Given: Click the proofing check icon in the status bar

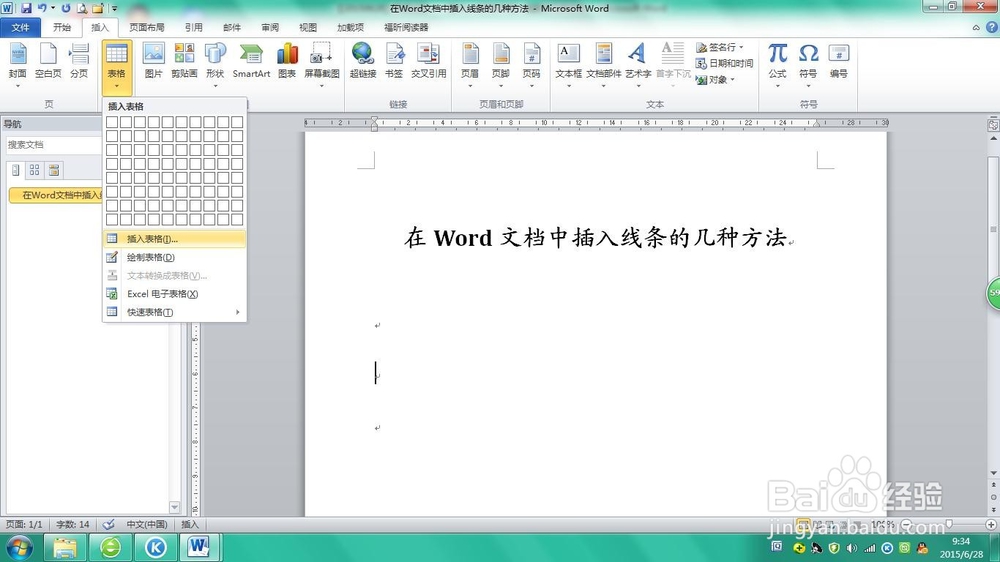Looking at the screenshot, I should click(x=109, y=524).
